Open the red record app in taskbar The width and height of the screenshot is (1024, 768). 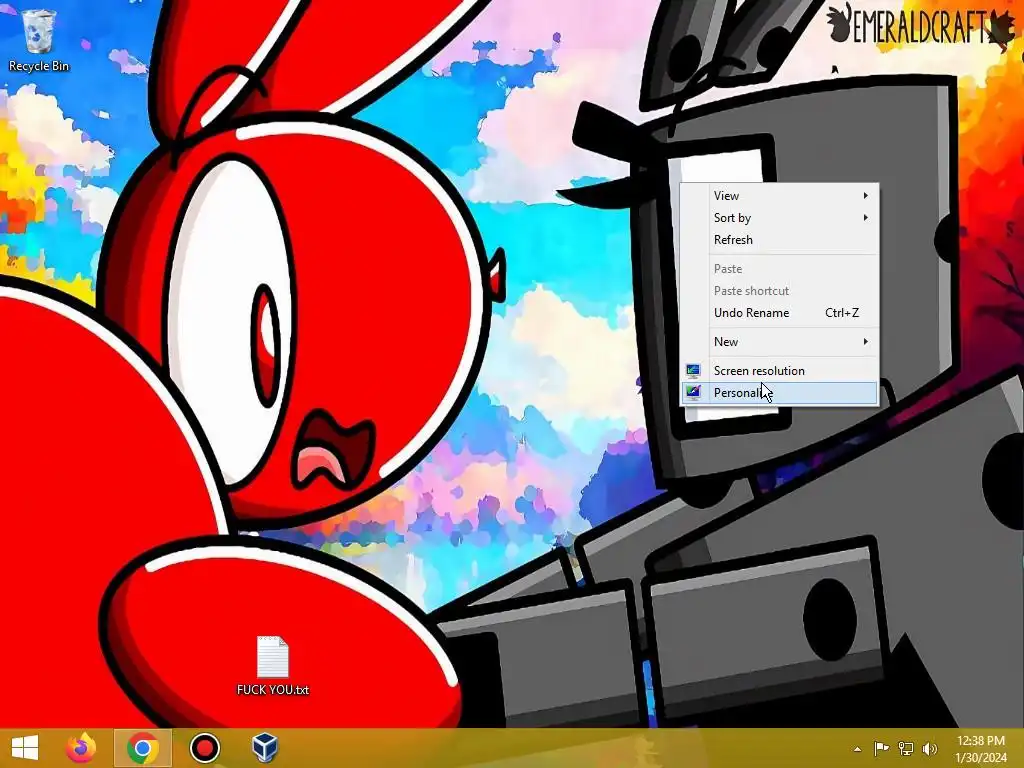[204, 748]
